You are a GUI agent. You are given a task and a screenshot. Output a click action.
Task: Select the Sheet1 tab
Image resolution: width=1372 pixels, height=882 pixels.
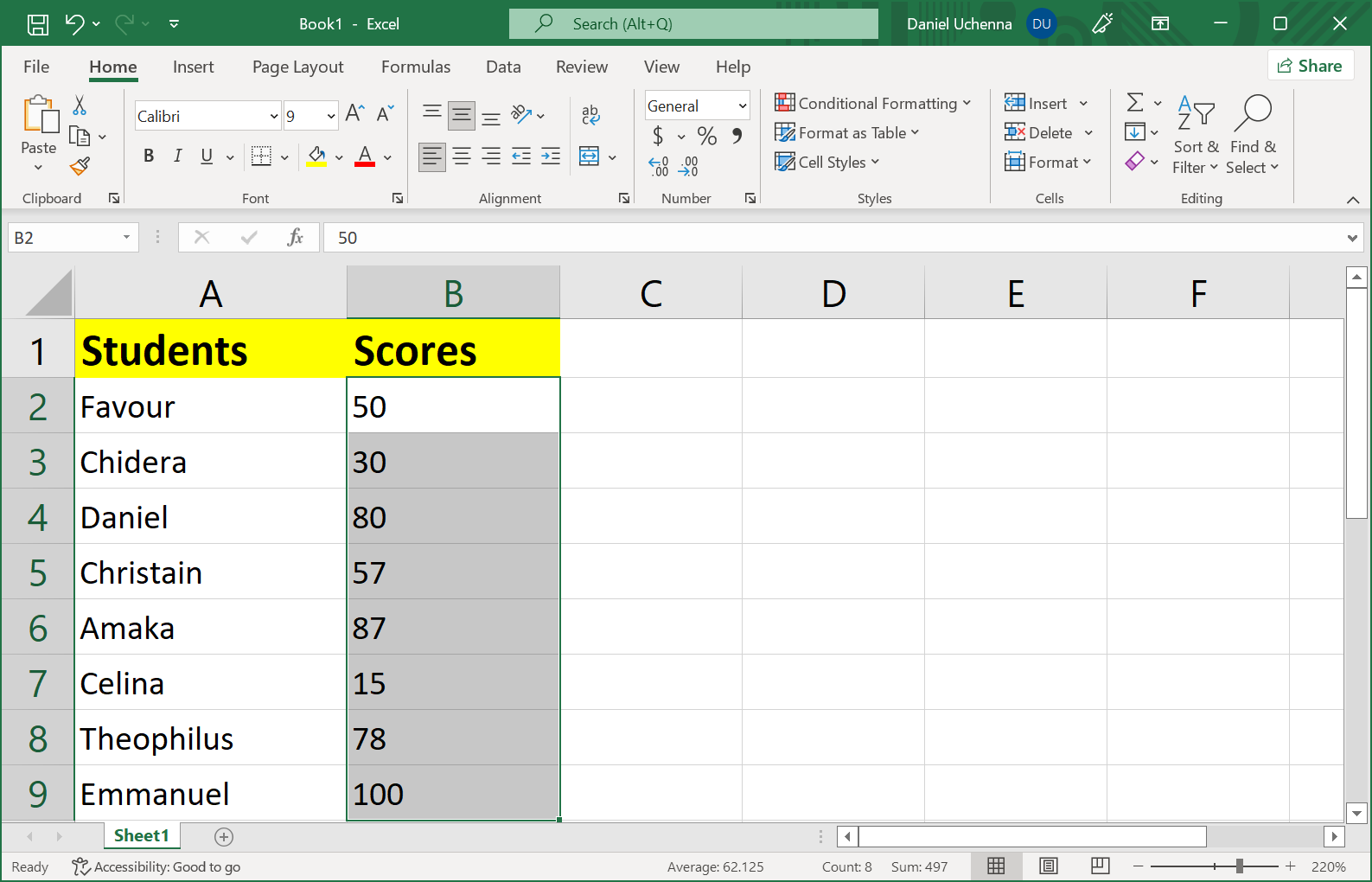(142, 835)
